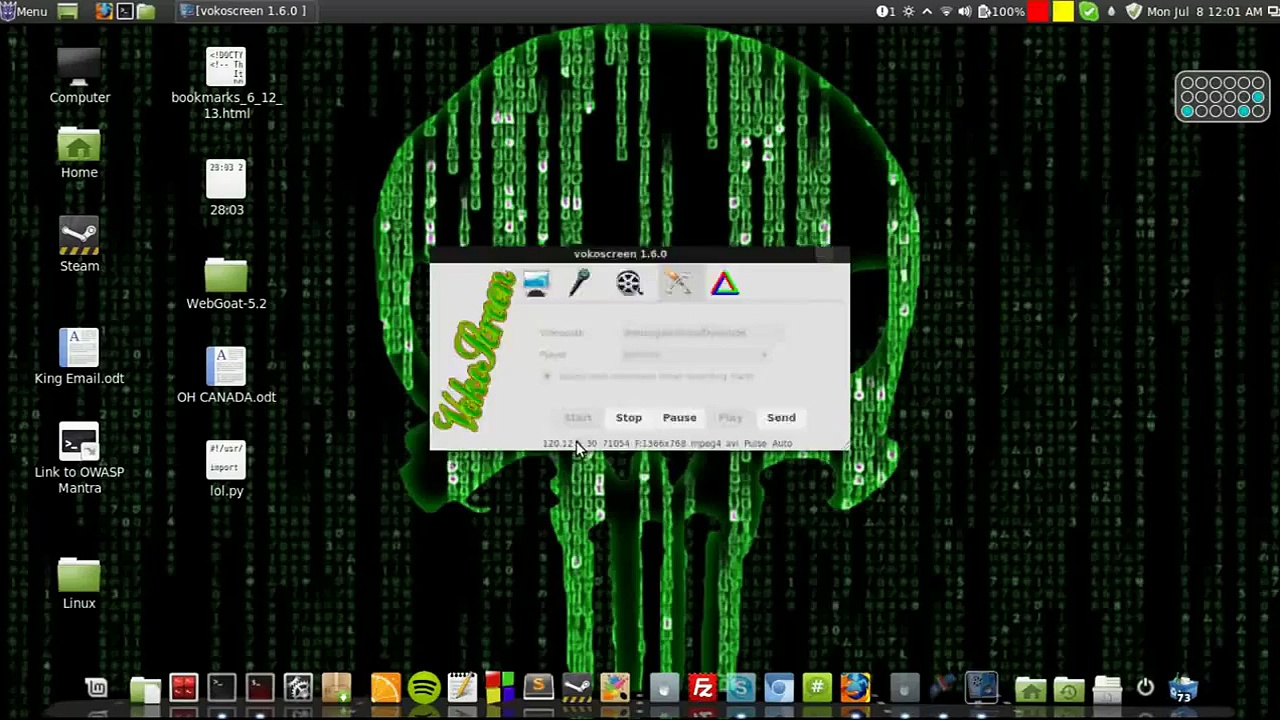
Task: Click the volume speaker icon in tray
Action: [x=964, y=12]
